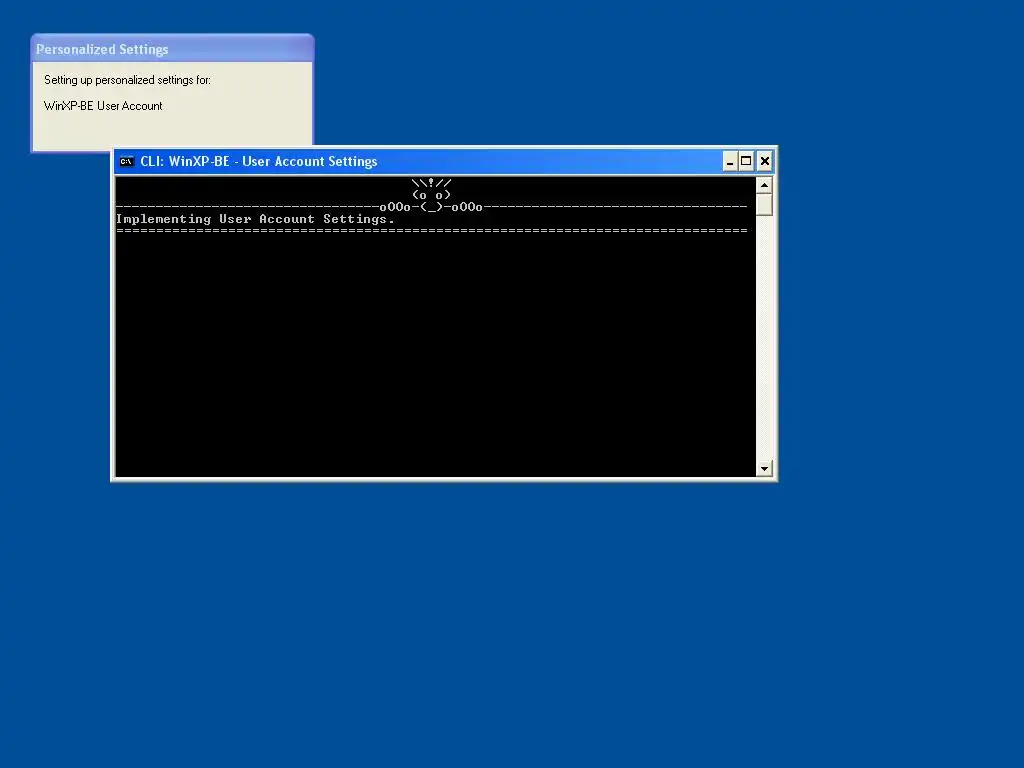Click the Personalized Settings dialog title

tap(103, 50)
